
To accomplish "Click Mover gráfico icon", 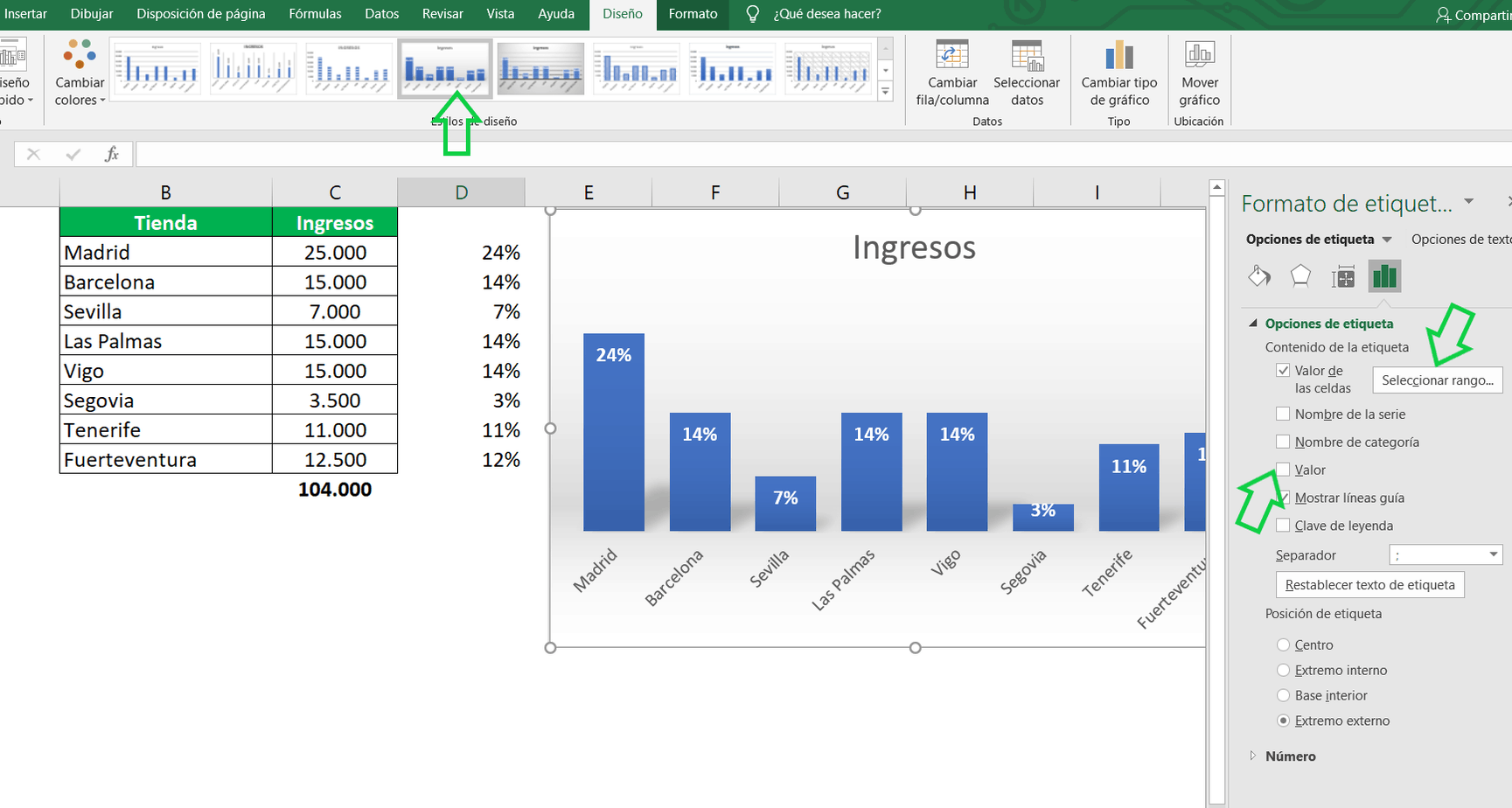I will pos(1200,54).
